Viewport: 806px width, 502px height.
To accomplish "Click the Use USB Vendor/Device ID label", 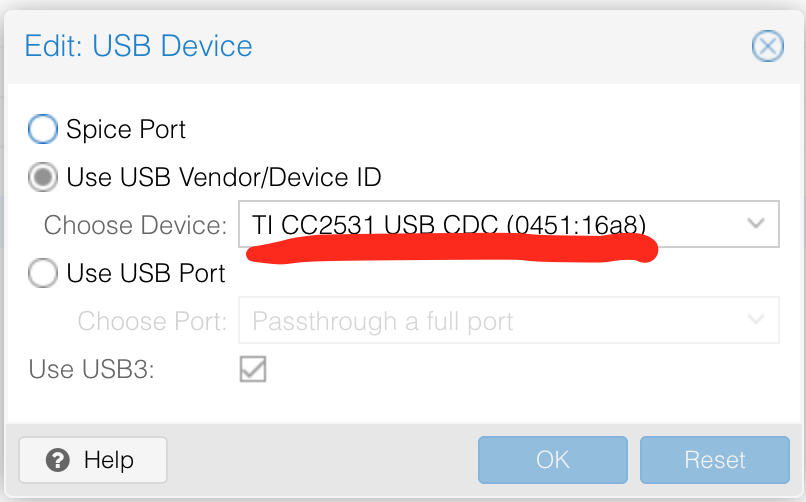I will [x=224, y=178].
